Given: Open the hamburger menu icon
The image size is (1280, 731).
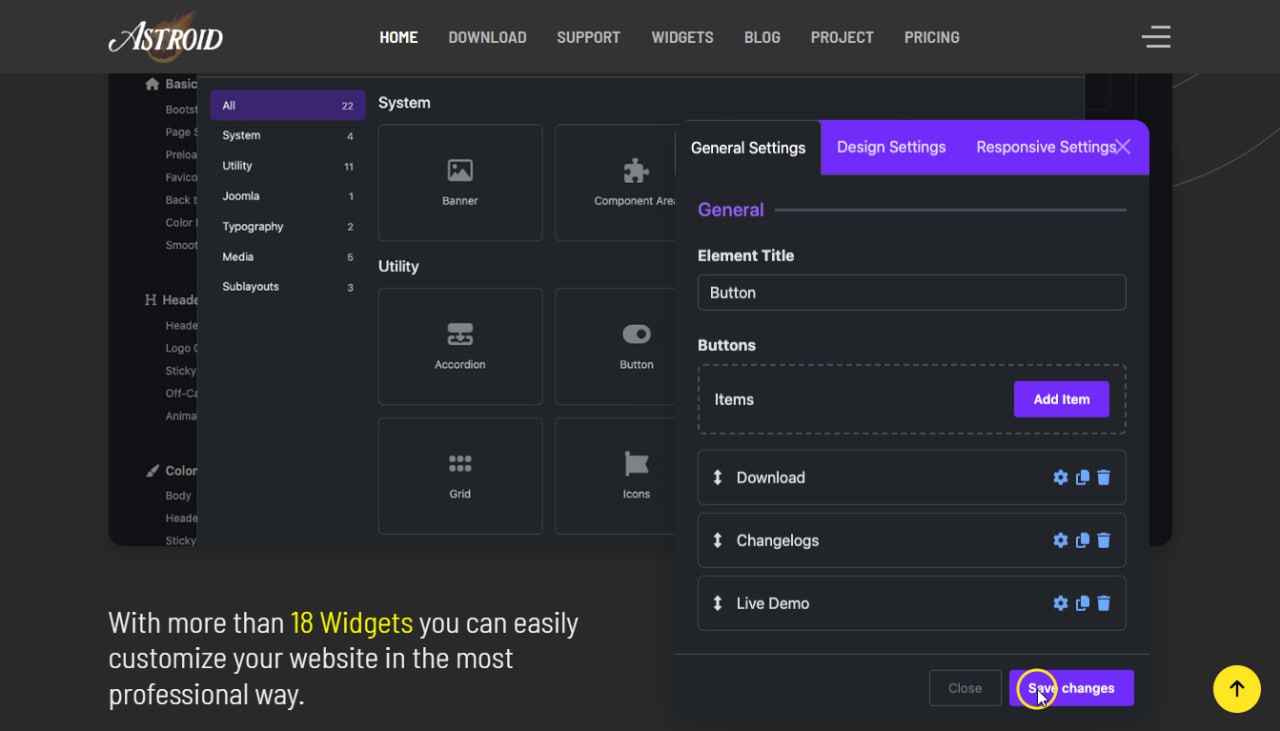Looking at the screenshot, I should [x=1156, y=37].
